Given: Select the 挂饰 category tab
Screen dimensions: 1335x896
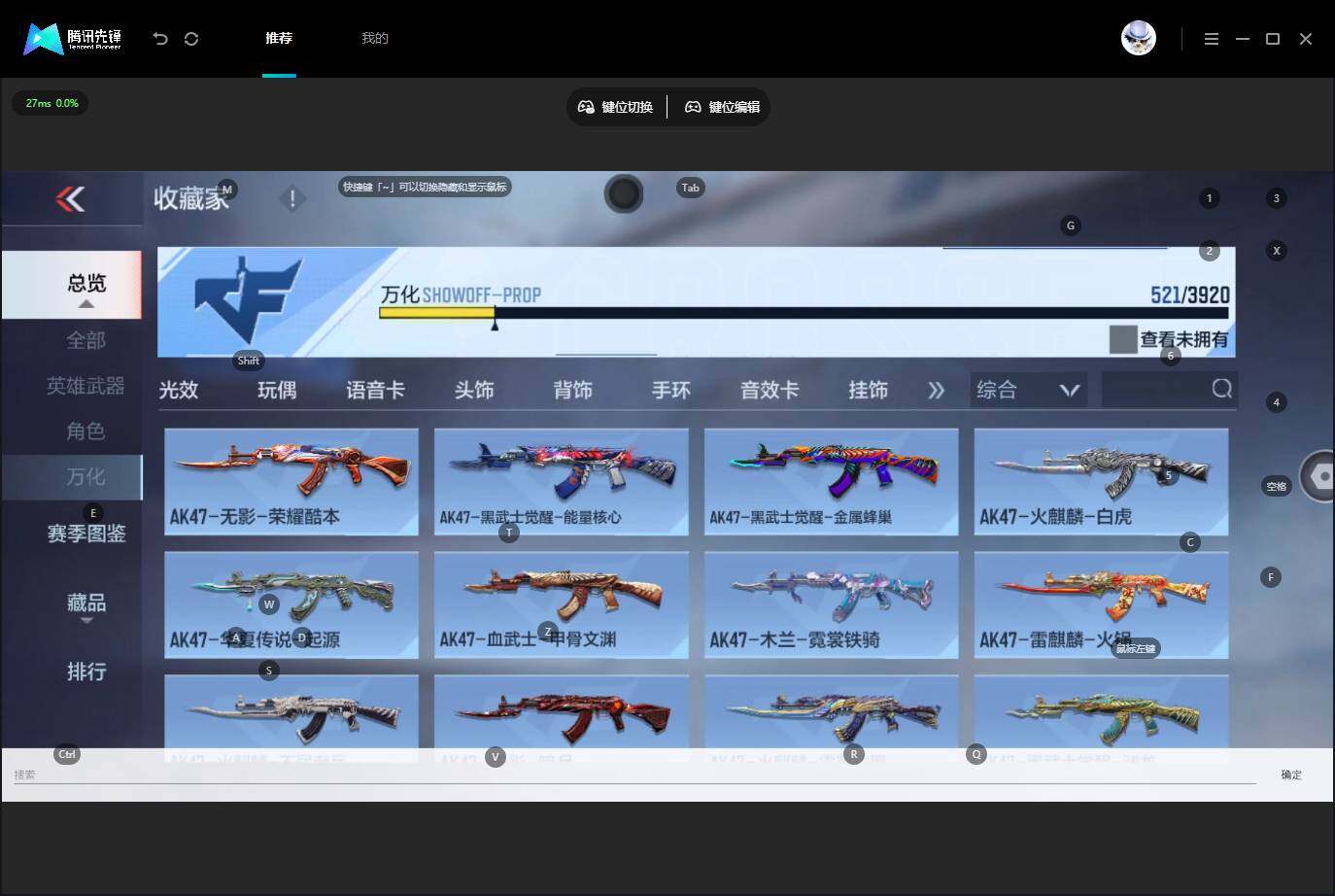Looking at the screenshot, I should 869,390.
